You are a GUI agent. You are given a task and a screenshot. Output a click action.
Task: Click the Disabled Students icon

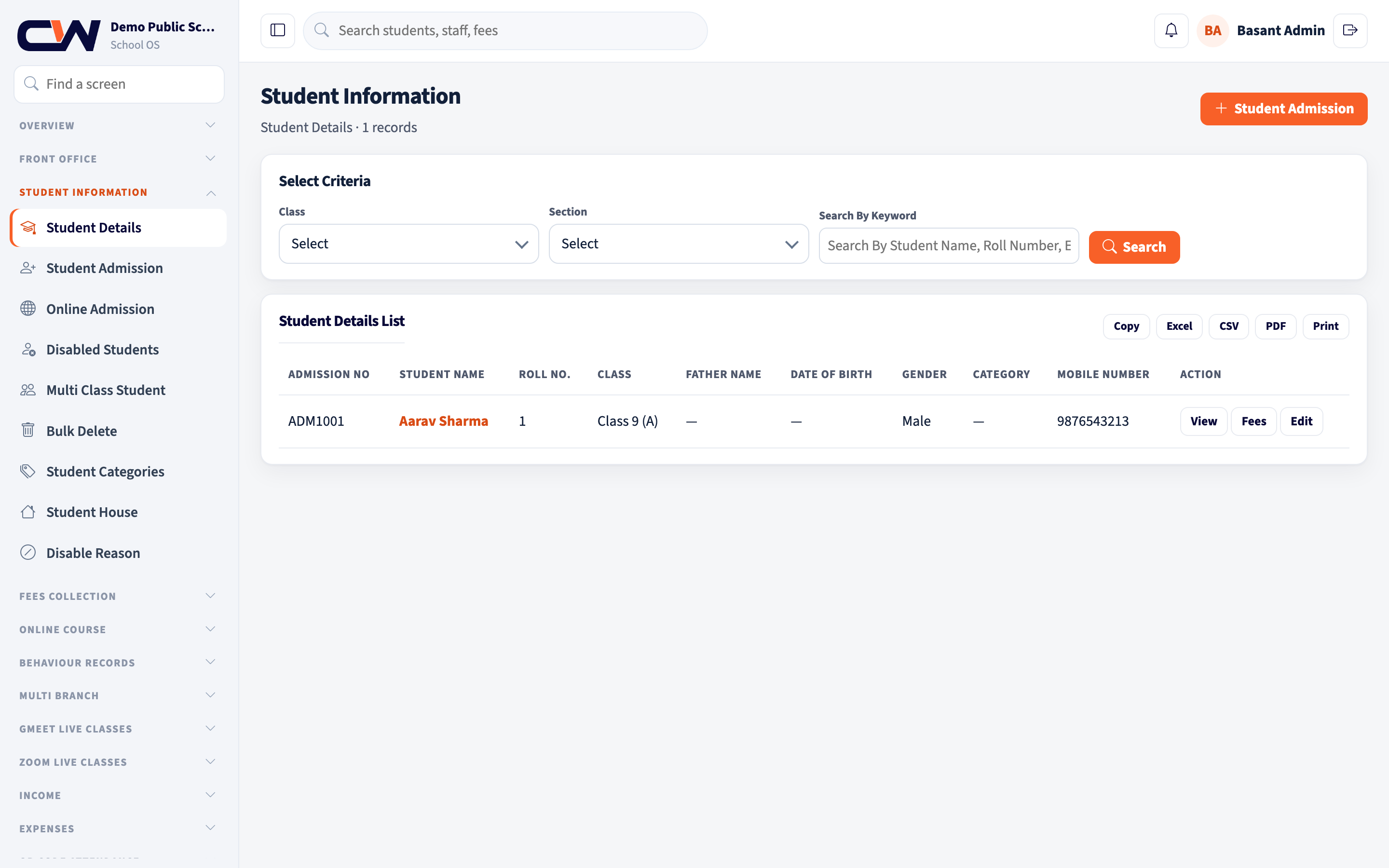point(28,350)
